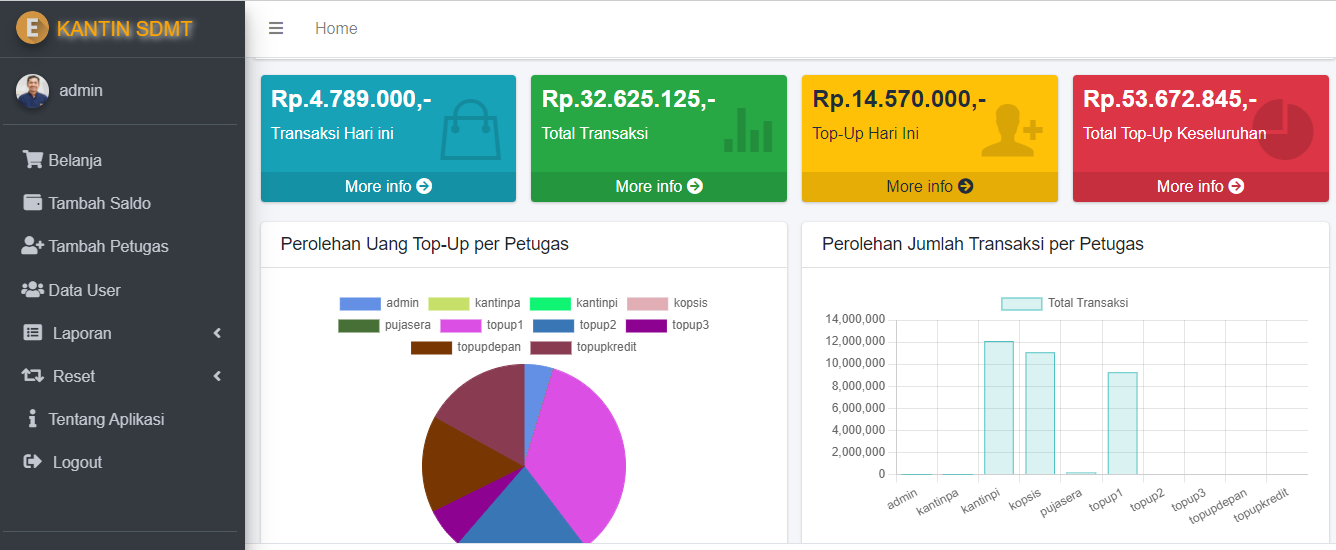1336x550 pixels.
Task: Click the Tambah Saldo wallet icon
Action: pos(33,203)
